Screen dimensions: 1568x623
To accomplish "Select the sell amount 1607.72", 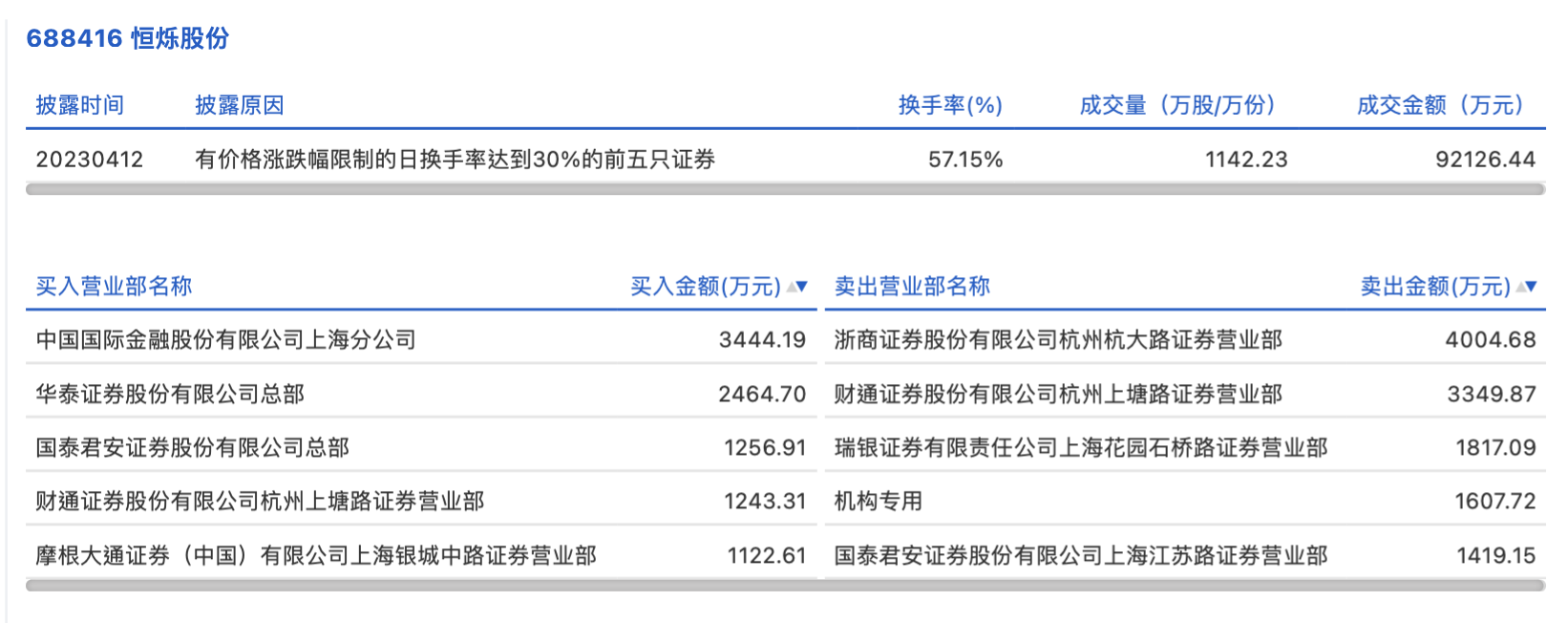I will 1495,501.
